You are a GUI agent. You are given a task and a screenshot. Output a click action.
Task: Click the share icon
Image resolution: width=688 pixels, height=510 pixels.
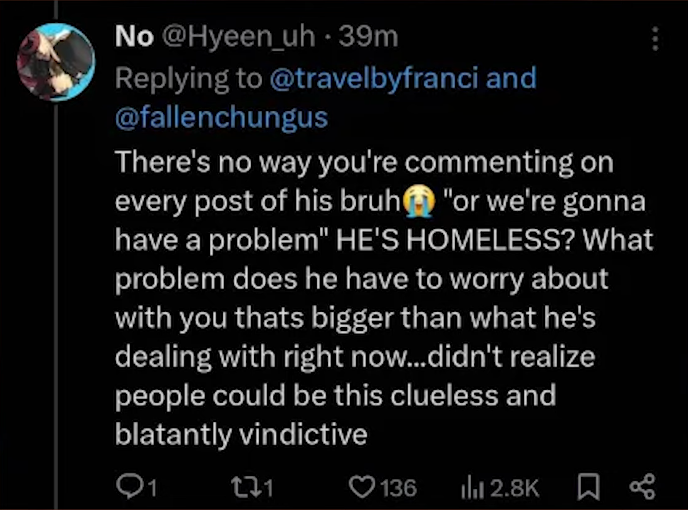pyautogui.click(x=640, y=486)
